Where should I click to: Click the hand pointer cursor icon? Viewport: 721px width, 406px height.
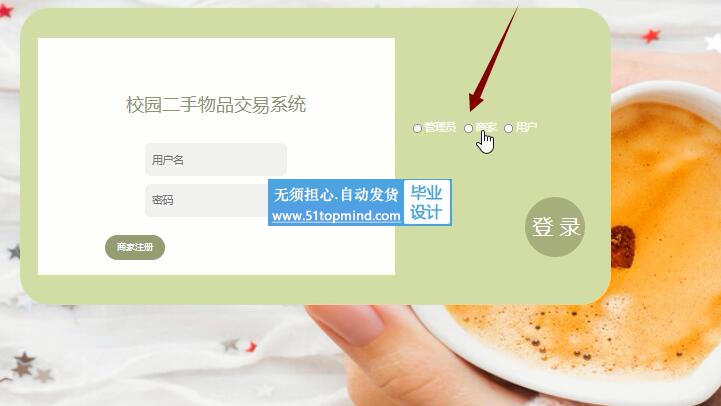(485, 142)
